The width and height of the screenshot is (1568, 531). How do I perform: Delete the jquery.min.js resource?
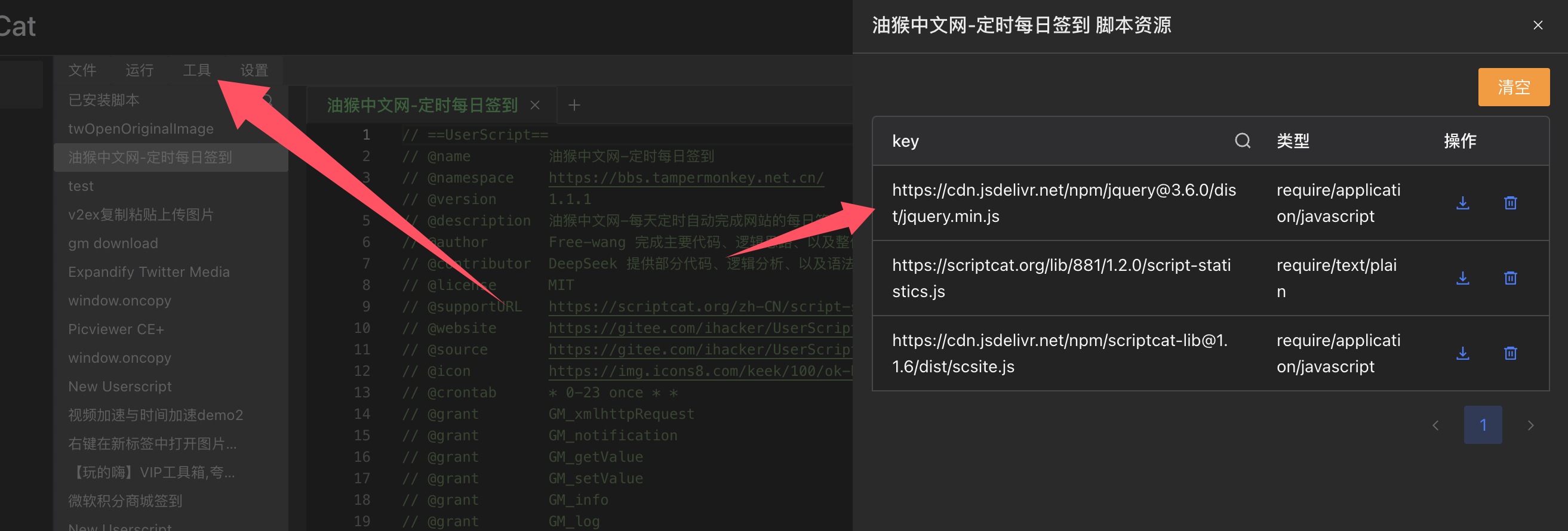[x=1510, y=203]
